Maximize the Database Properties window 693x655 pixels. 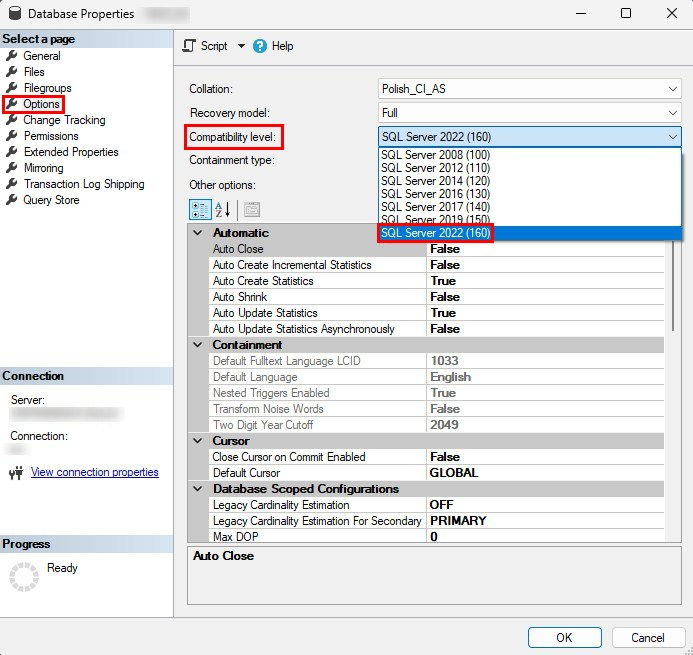626,13
